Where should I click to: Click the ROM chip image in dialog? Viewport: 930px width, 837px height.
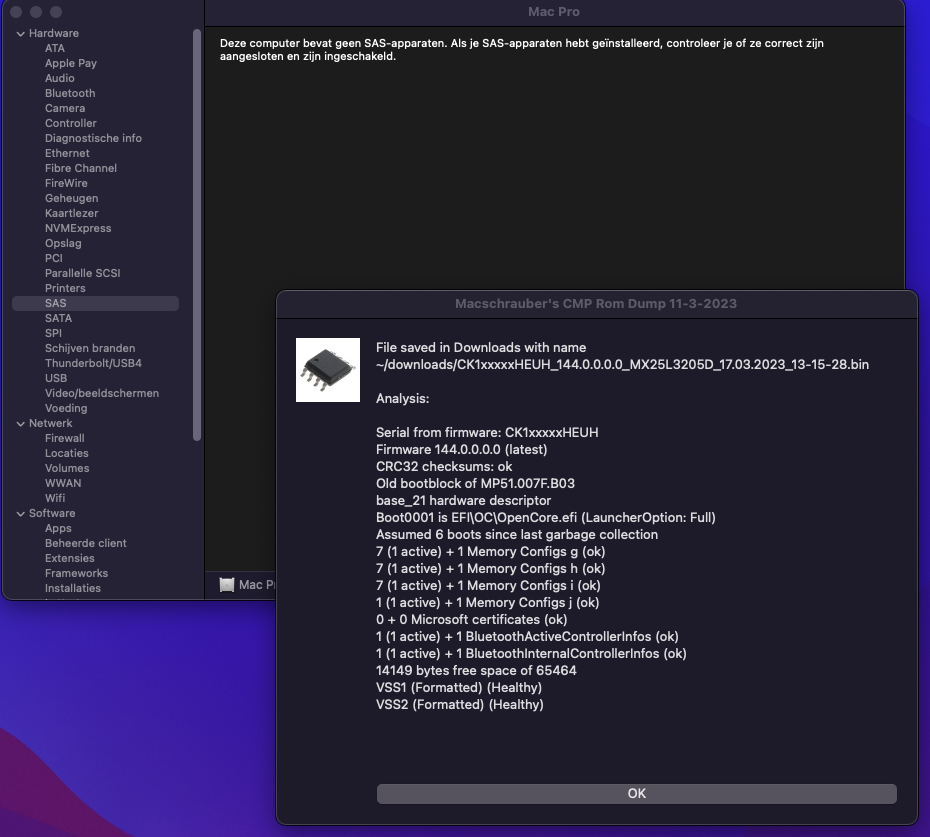point(328,370)
